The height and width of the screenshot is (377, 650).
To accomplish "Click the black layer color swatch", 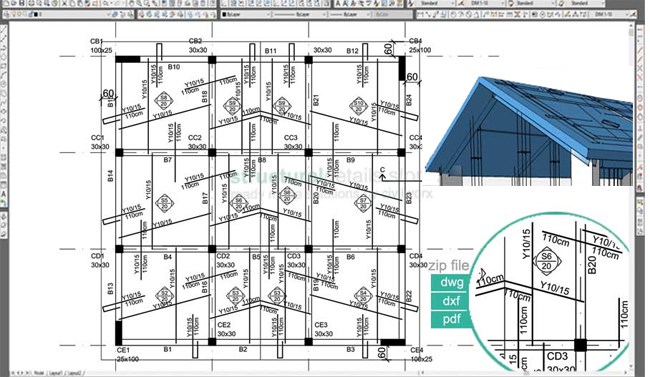I will point(36,15).
